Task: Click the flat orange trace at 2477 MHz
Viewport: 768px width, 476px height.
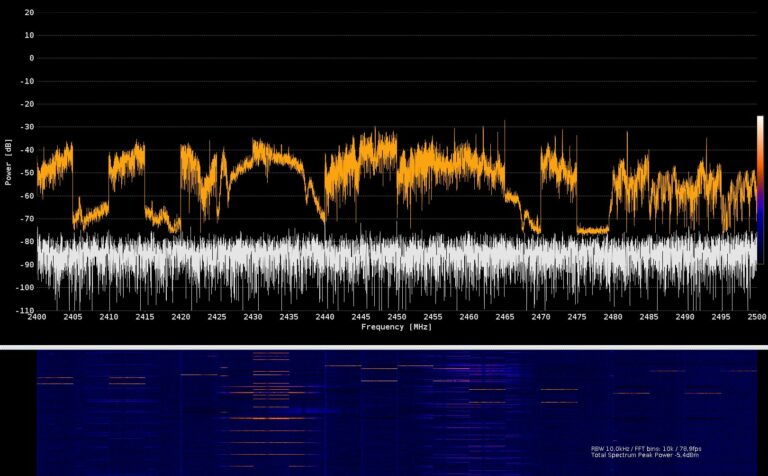Action: point(593,230)
